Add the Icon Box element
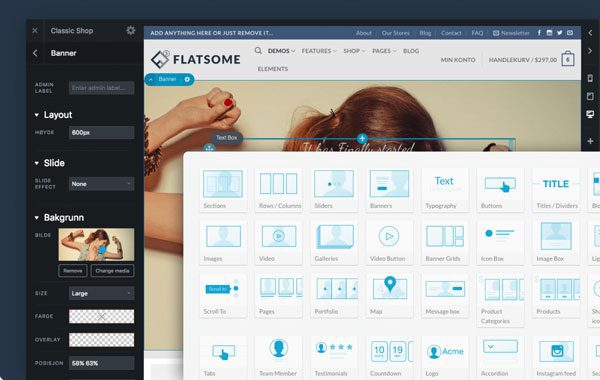Screen dimensions: 600x380 [501, 242]
